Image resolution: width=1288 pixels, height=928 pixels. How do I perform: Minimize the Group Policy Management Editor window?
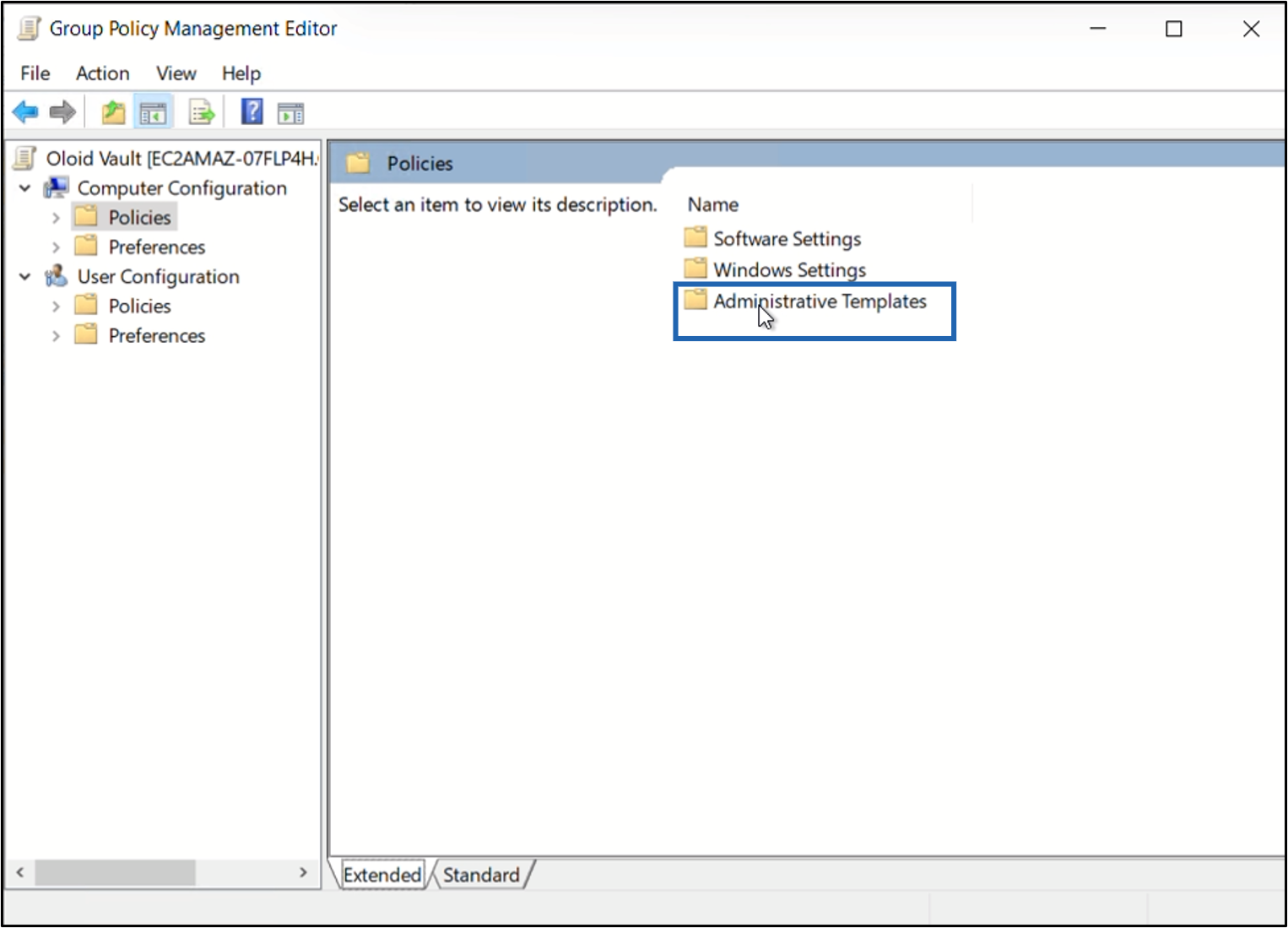coord(1097,29)
